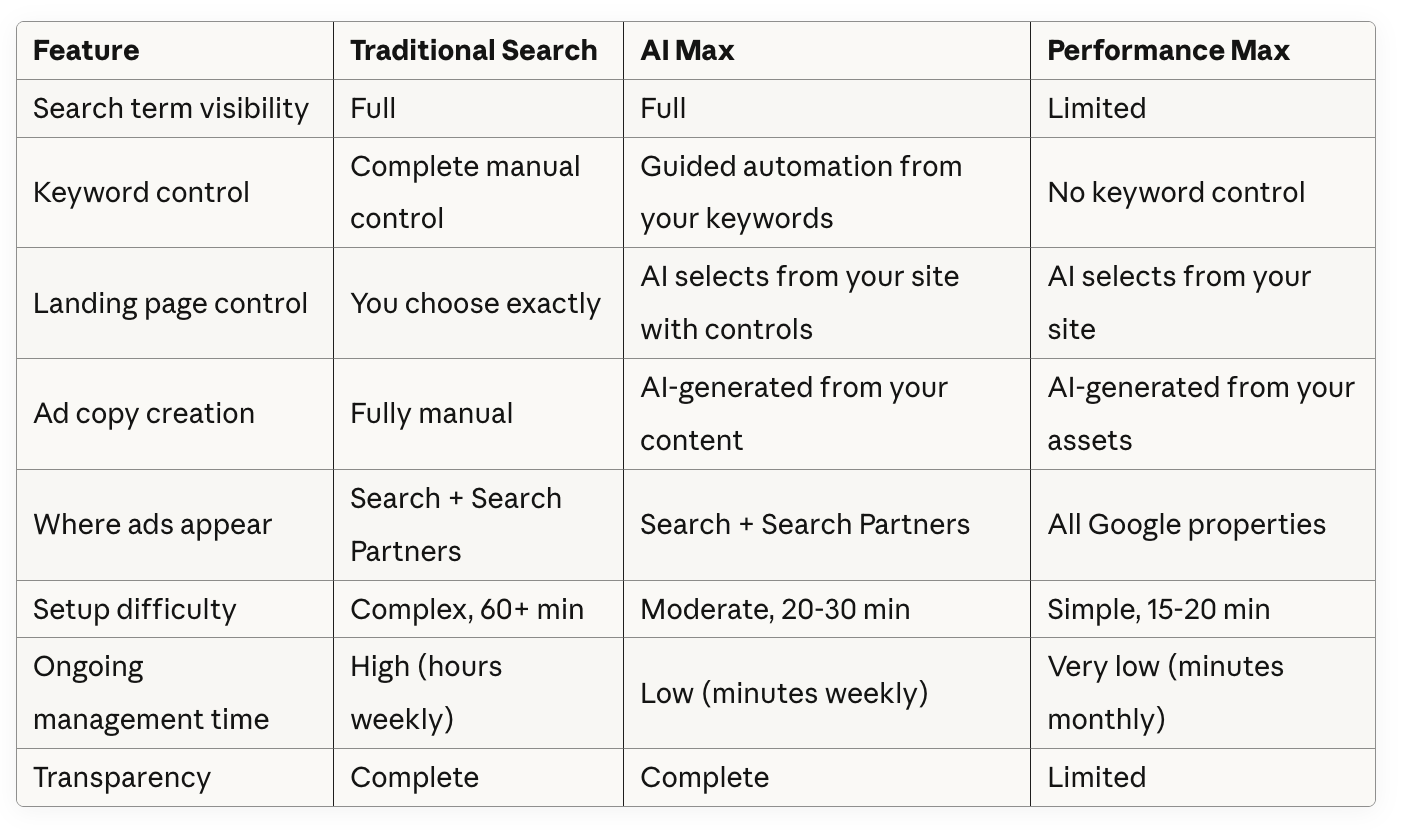Click the AI Max column header
1404x830 pixels.
click(687, 51)
